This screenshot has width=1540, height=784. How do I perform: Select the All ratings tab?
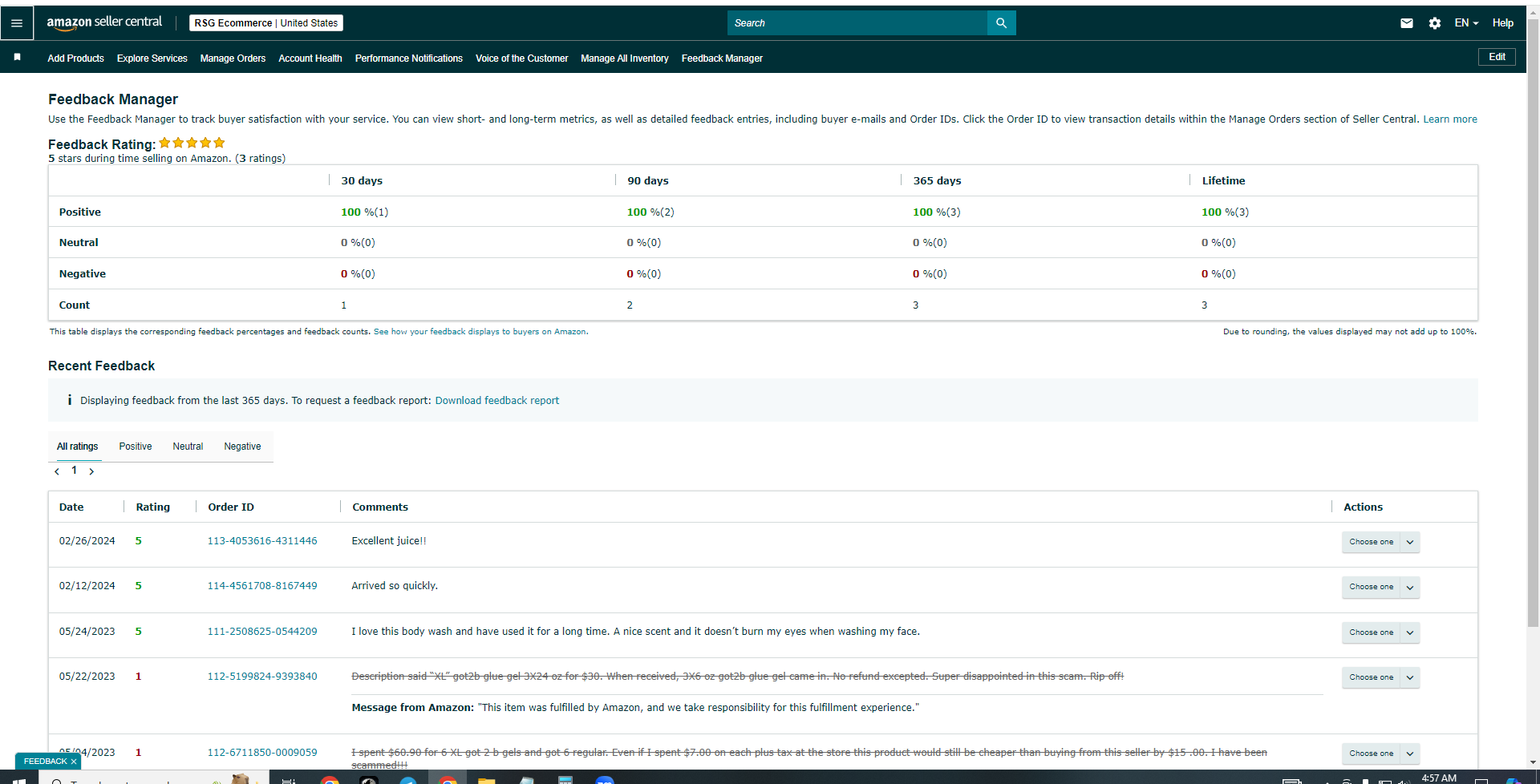click(x=78, y=447)
